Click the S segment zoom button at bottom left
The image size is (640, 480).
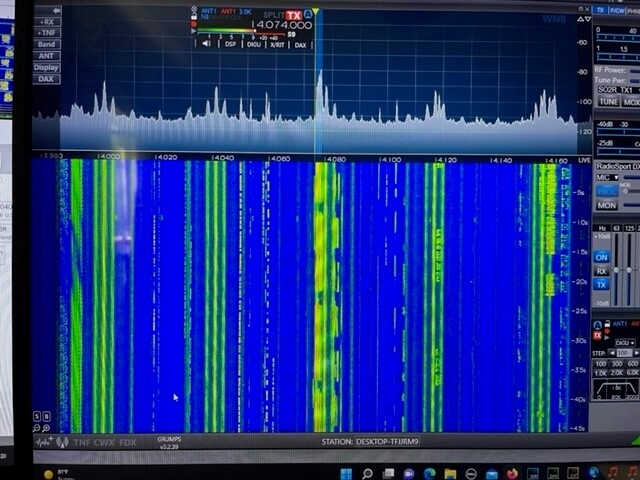pos(37,416)
